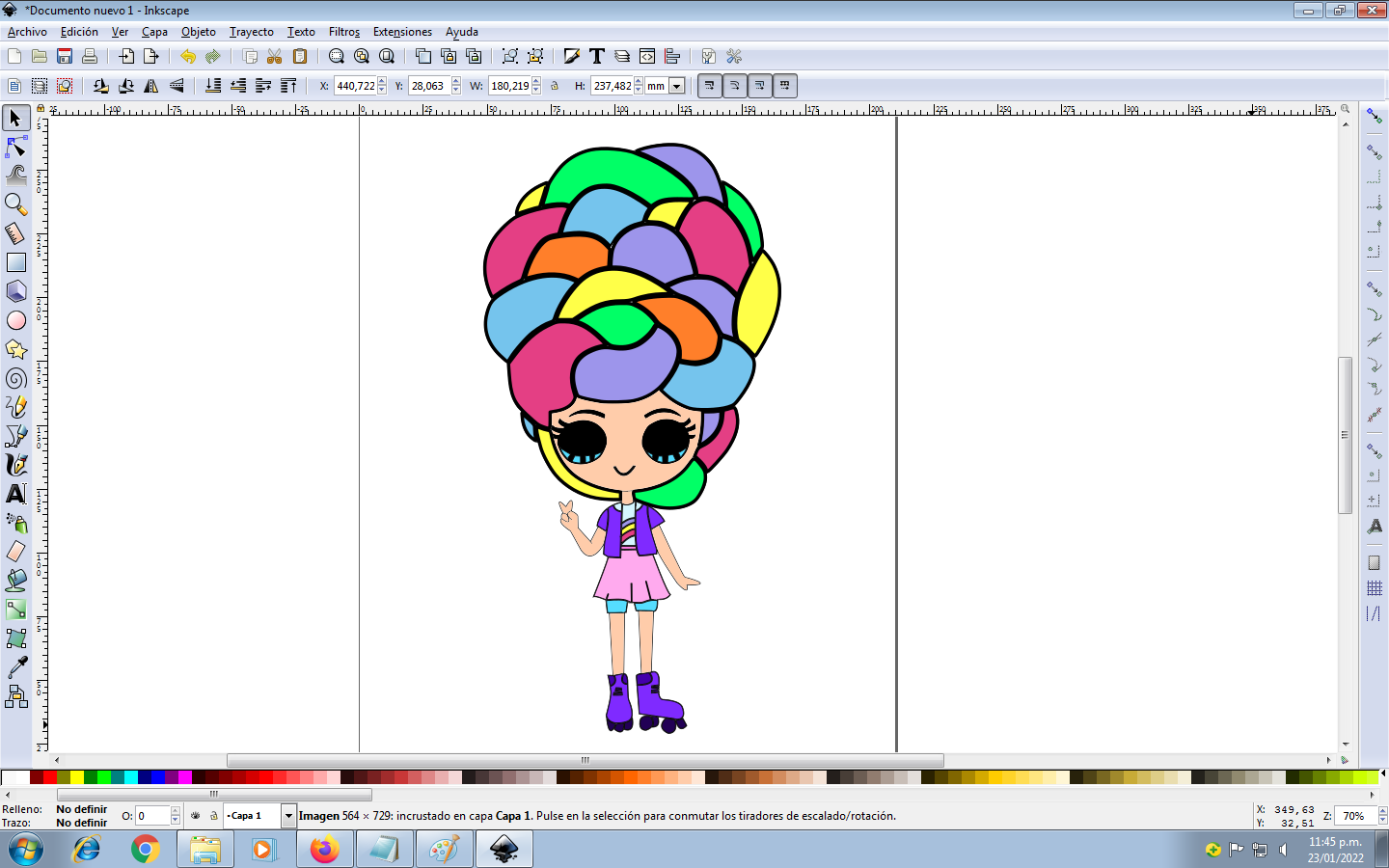Image resolution: width=1389 pixels, height=868 pixels.
Task: Select the Text tool in toolbox
Action: point(16,494)
